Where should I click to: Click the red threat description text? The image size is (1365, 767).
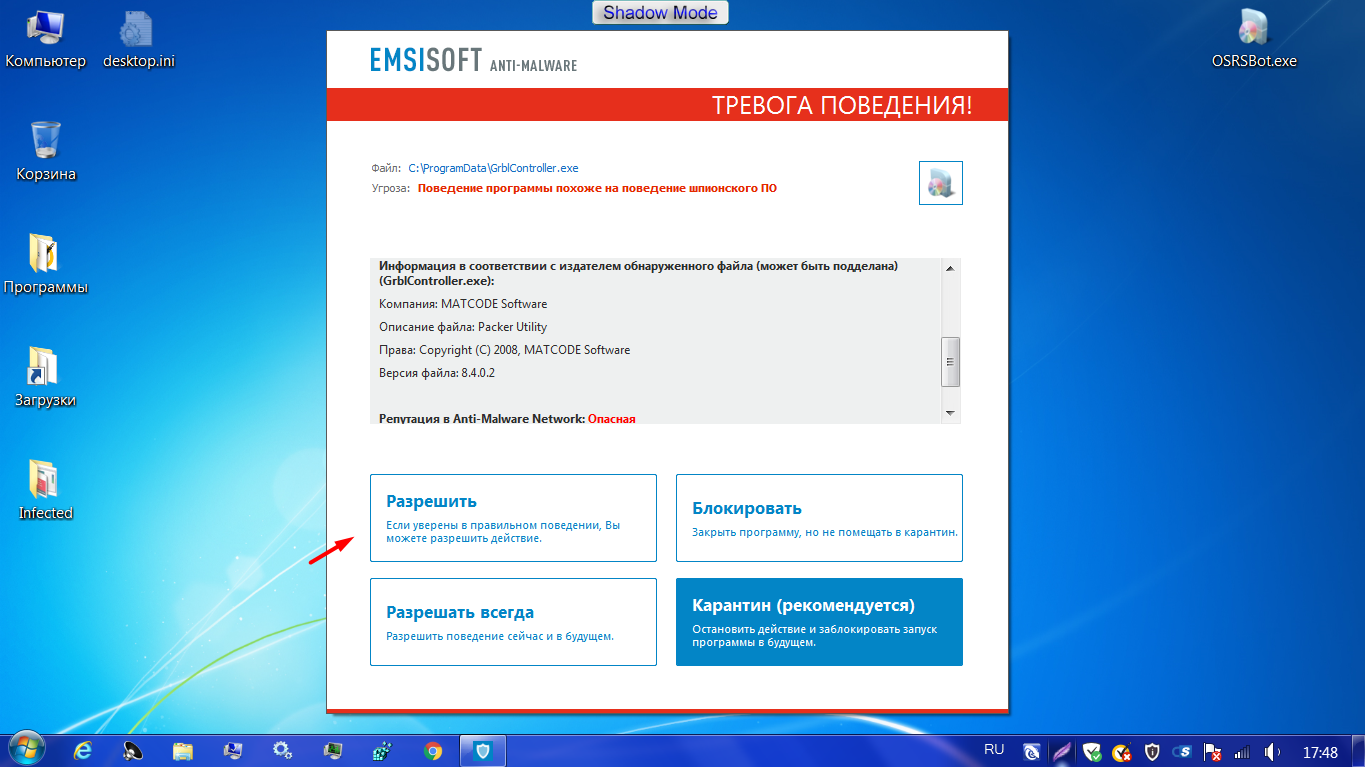[597, 188]
